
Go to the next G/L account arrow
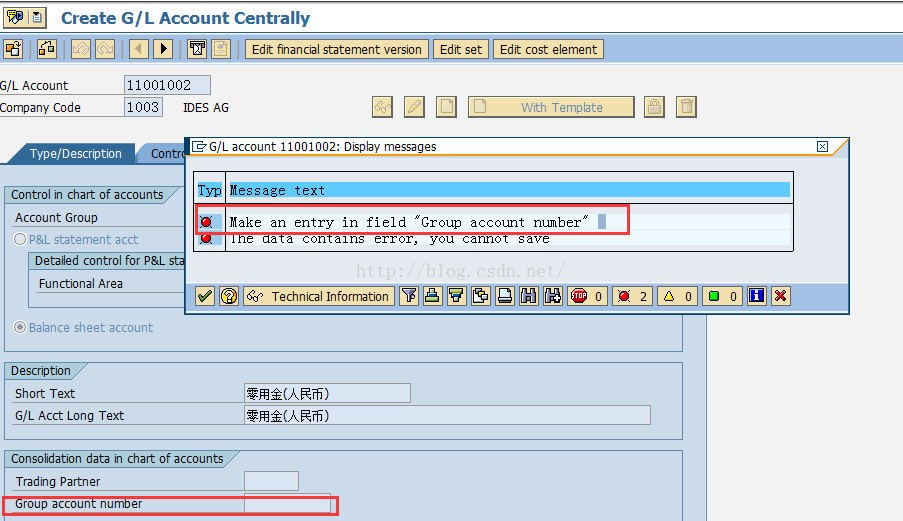pos(163,49)
